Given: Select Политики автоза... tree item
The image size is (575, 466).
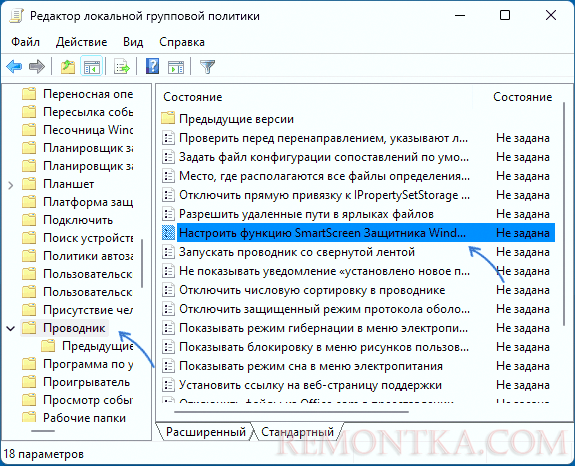Looking at the screenshot, I should pos(88,256).
